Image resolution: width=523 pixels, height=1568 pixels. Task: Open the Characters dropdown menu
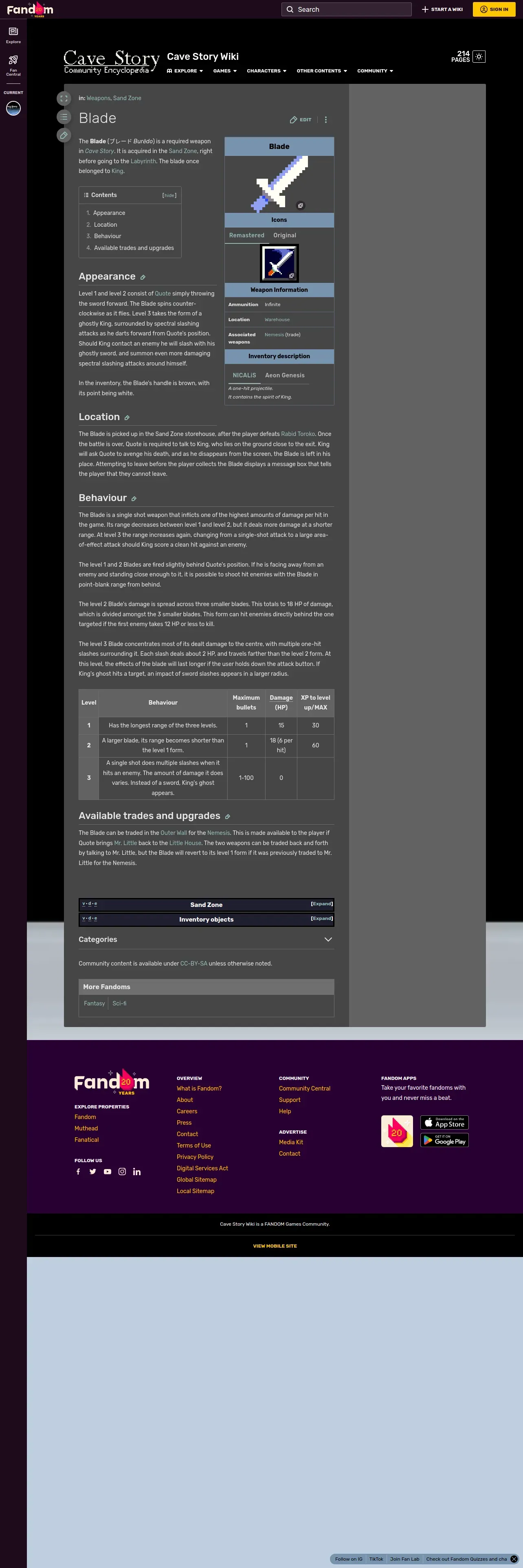point(267,71)
